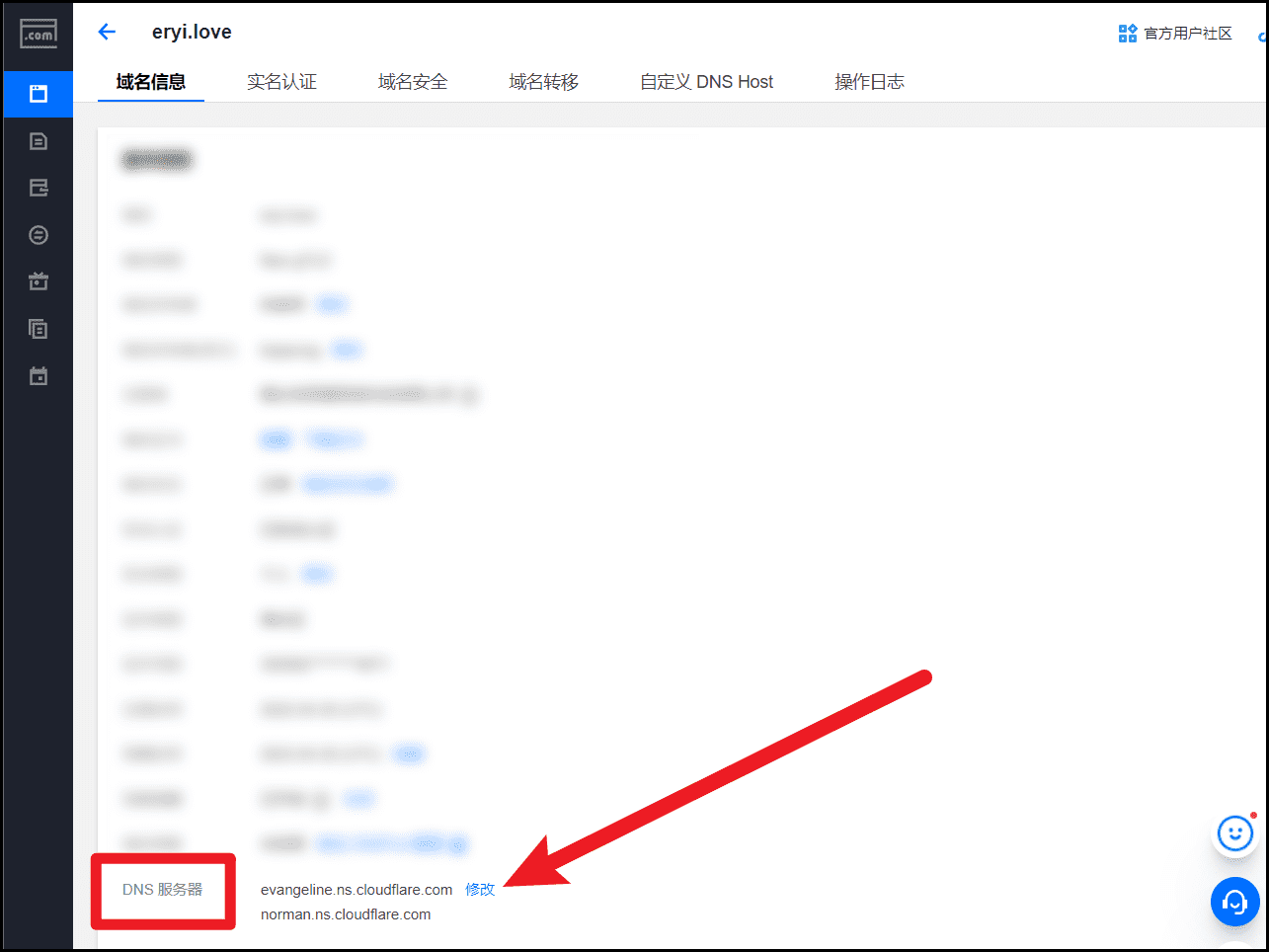This screenshot has height=952, width=1269.
Task: Click the 修改 link for DNS servers
Action: coord(480,890)
